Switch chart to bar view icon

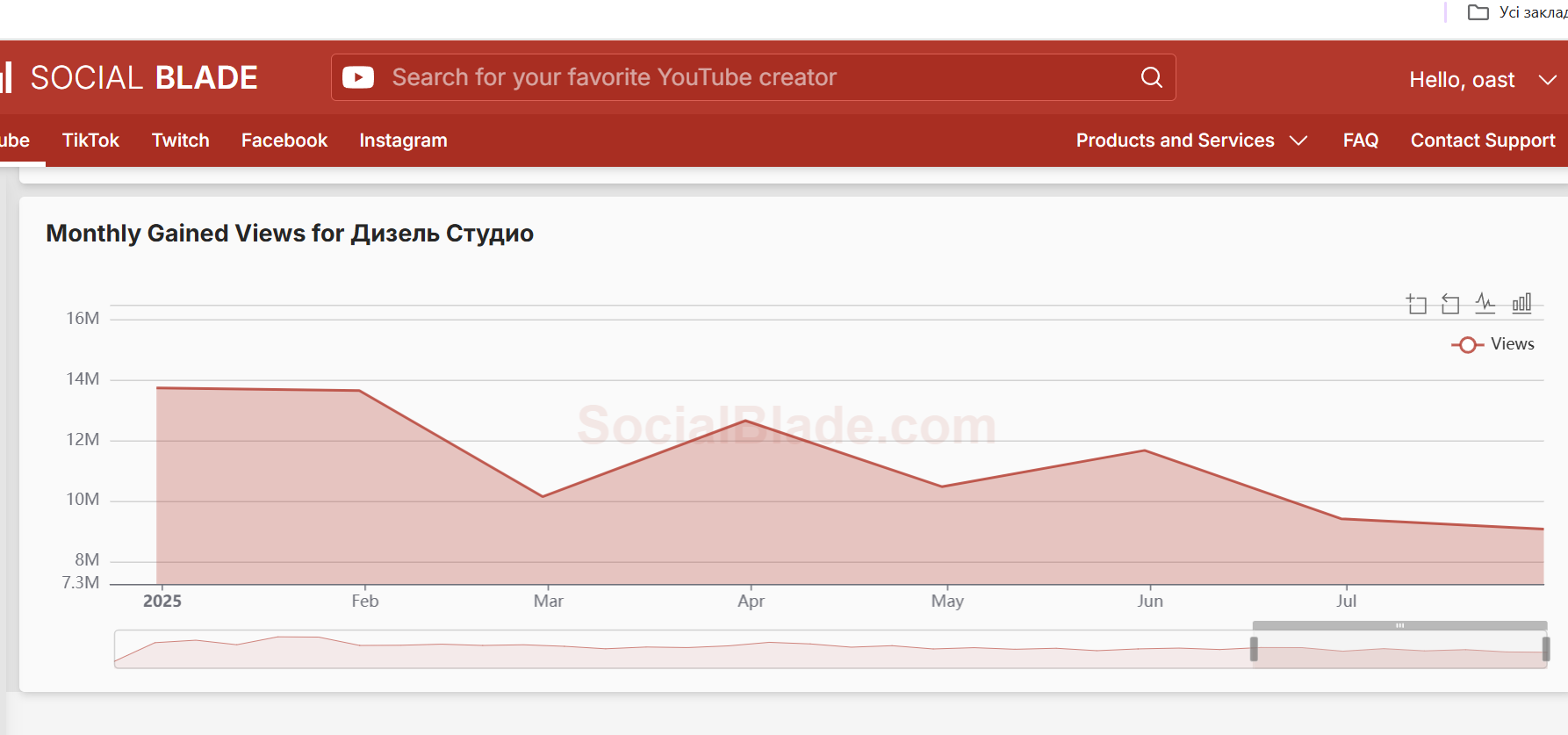(1521, 303)
